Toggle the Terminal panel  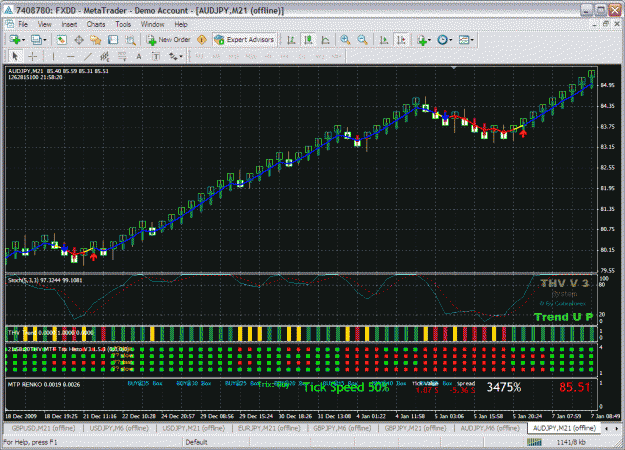[x=113, y=40]
